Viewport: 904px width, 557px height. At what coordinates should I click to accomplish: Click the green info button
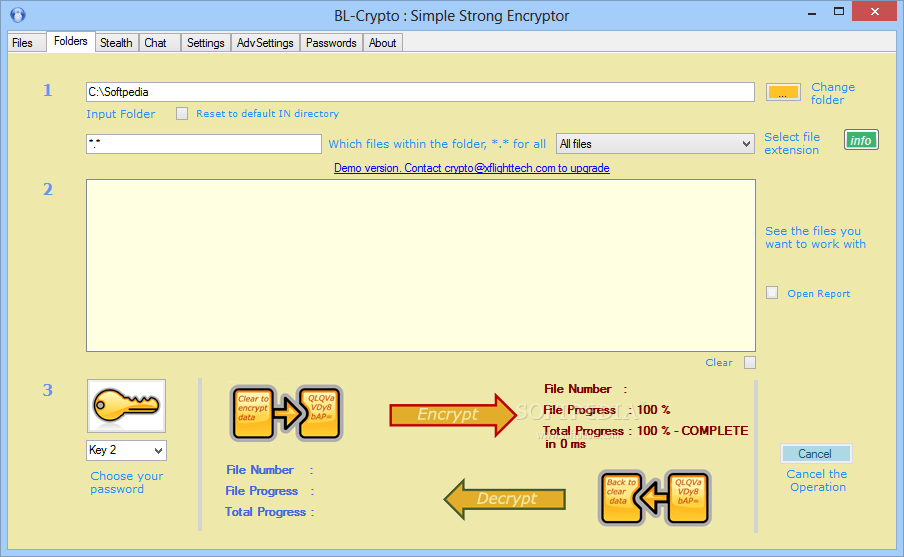861,140
